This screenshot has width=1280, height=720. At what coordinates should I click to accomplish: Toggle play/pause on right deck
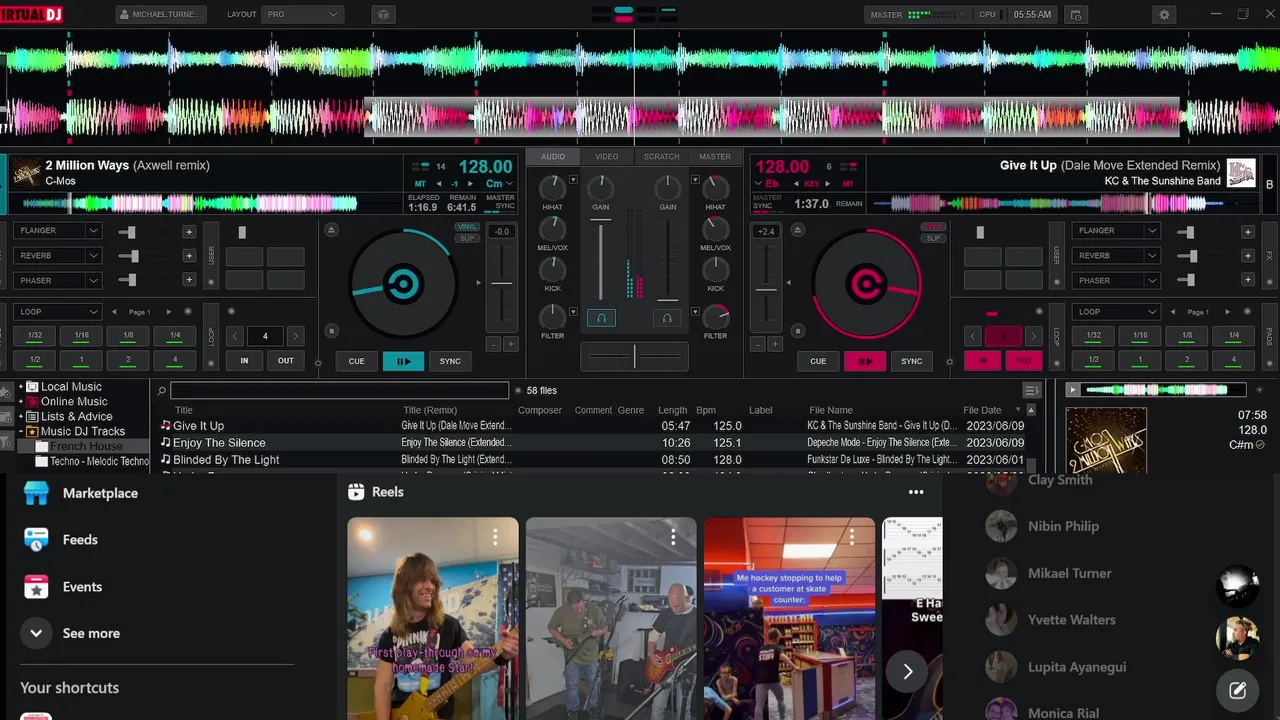click(x=865, y=361)
